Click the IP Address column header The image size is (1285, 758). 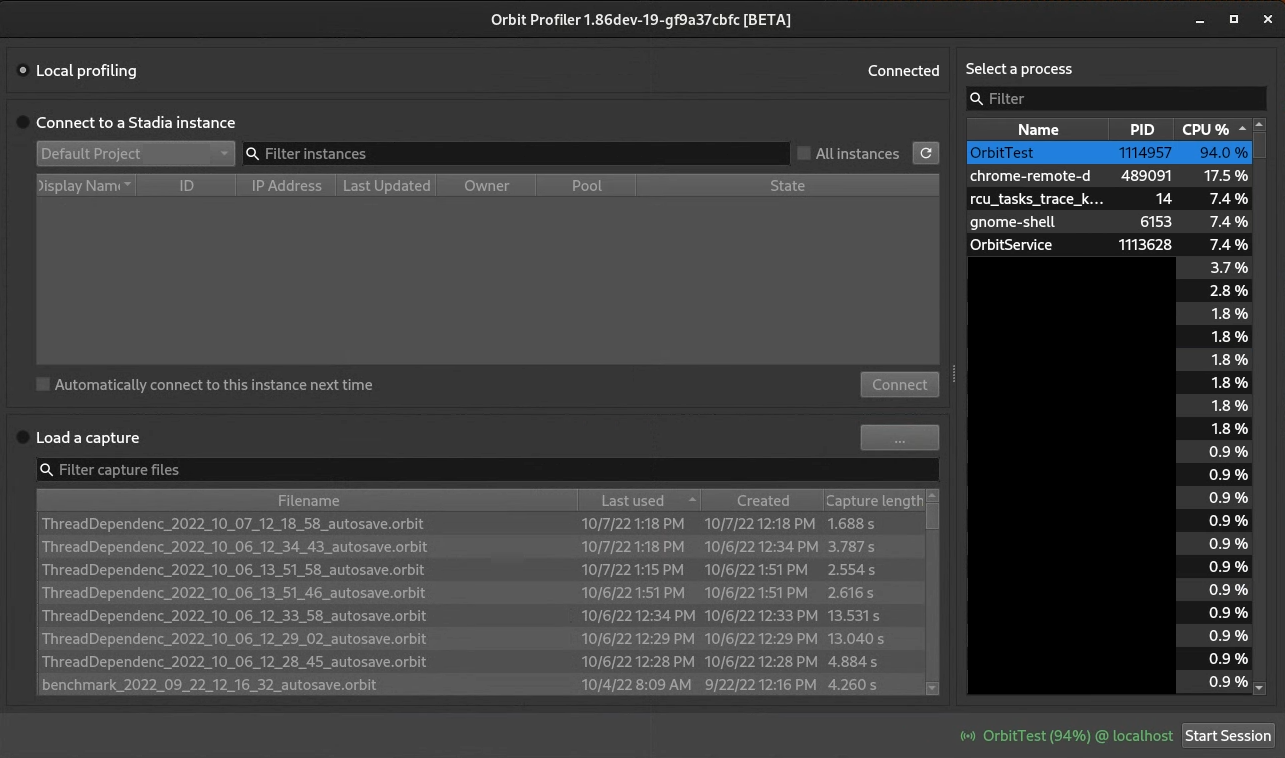coord(287,186)
